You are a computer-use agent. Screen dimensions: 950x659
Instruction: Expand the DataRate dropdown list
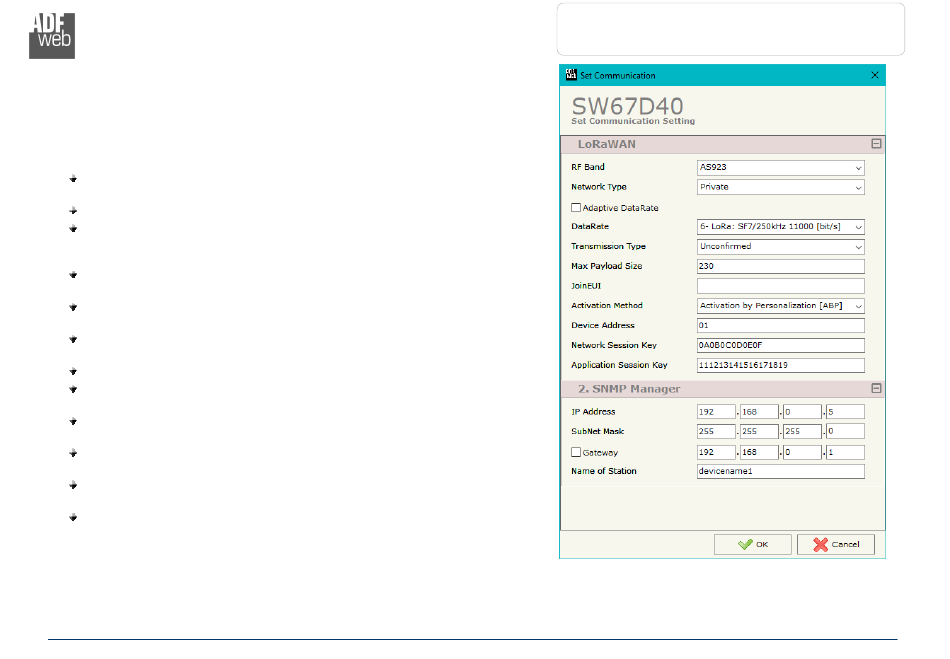(780, 227)
